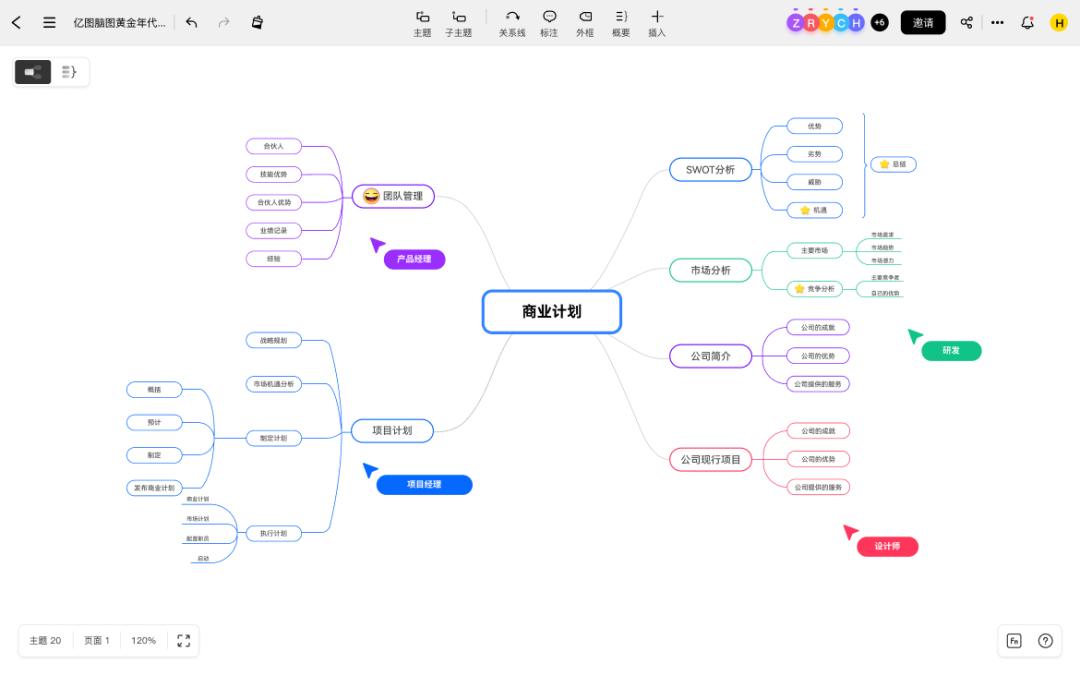1080x676 pixels.
Task: Open the 120% zoom level control
Action: (143, 640)
